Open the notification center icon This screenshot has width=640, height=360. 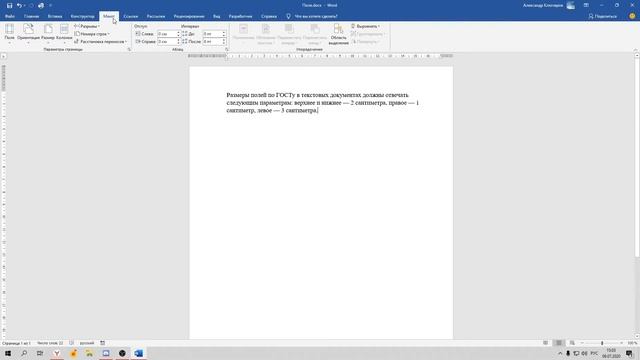click(x=629, y=353)
